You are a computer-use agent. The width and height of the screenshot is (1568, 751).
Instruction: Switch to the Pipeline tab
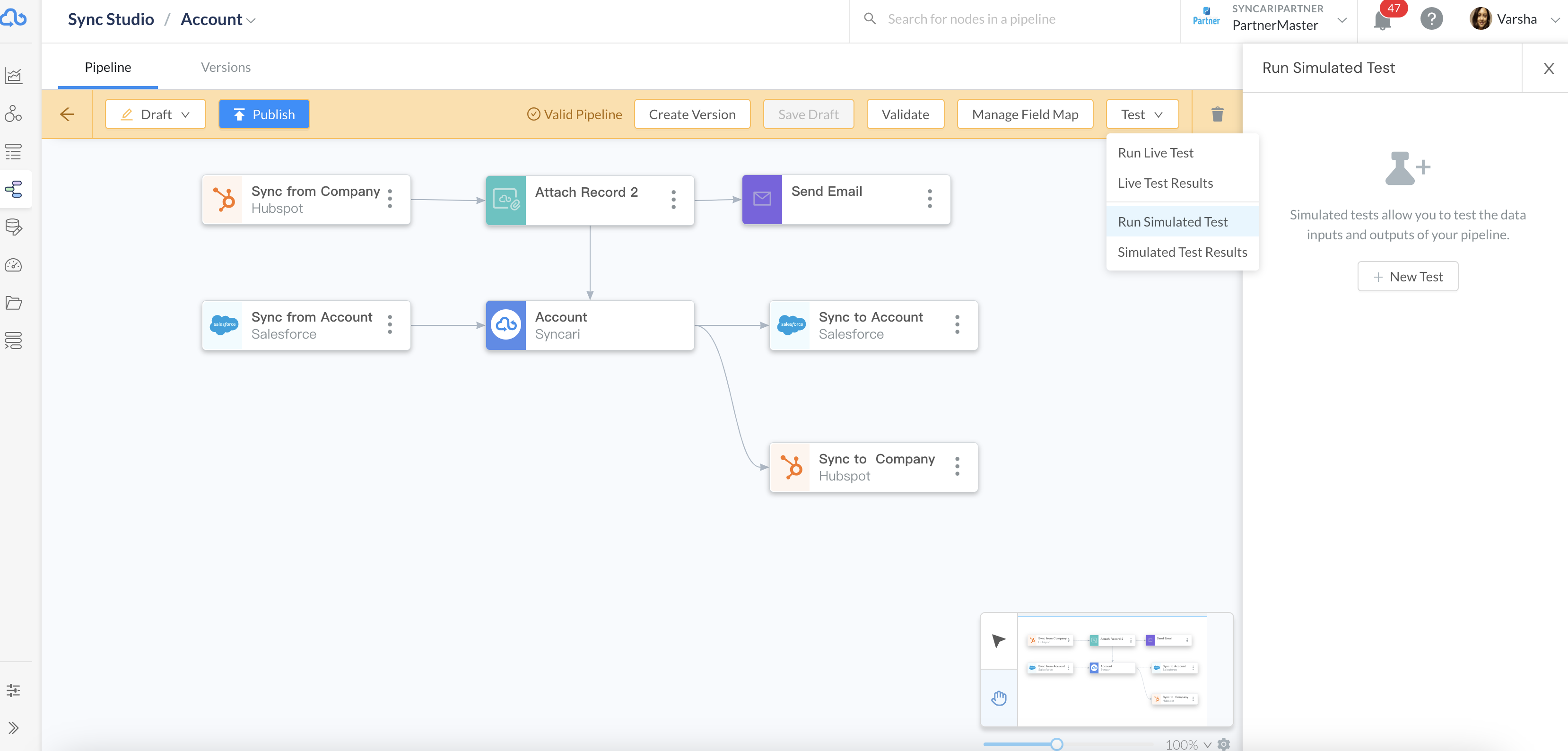click(108, 67)
